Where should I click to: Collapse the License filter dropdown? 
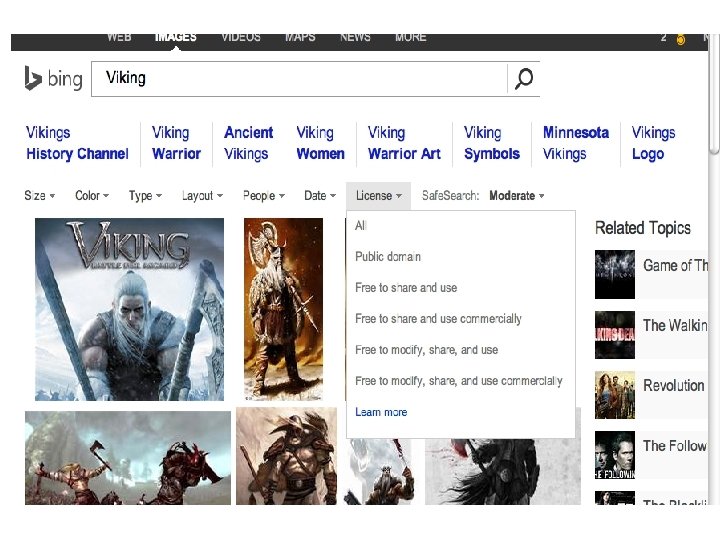pyautogui.click(x=378, y=196)
